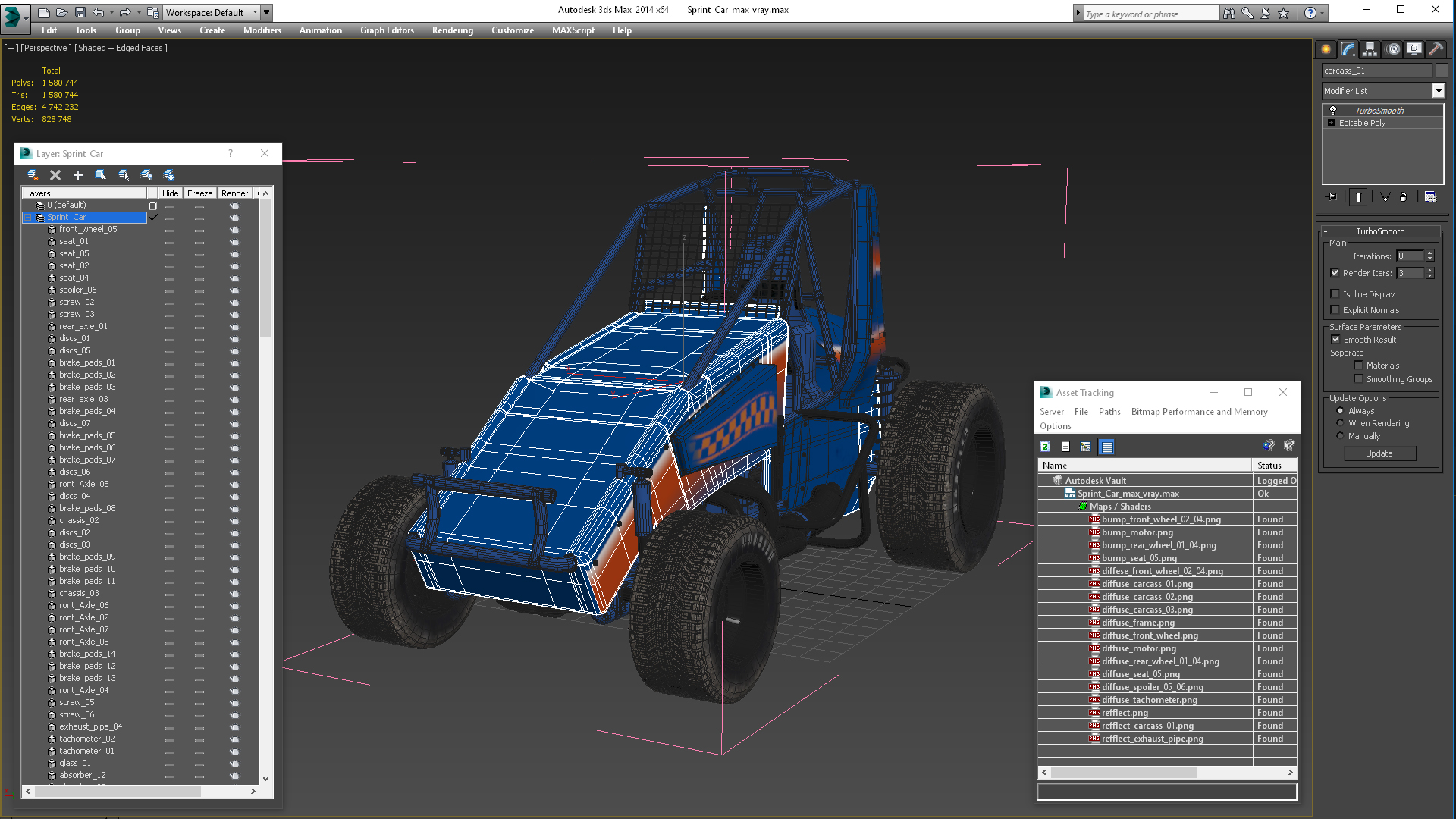Toggle Show End Result icon below modifier stack
The width and height of the screenshot is (1456, 819).
tap(1359, 197)
